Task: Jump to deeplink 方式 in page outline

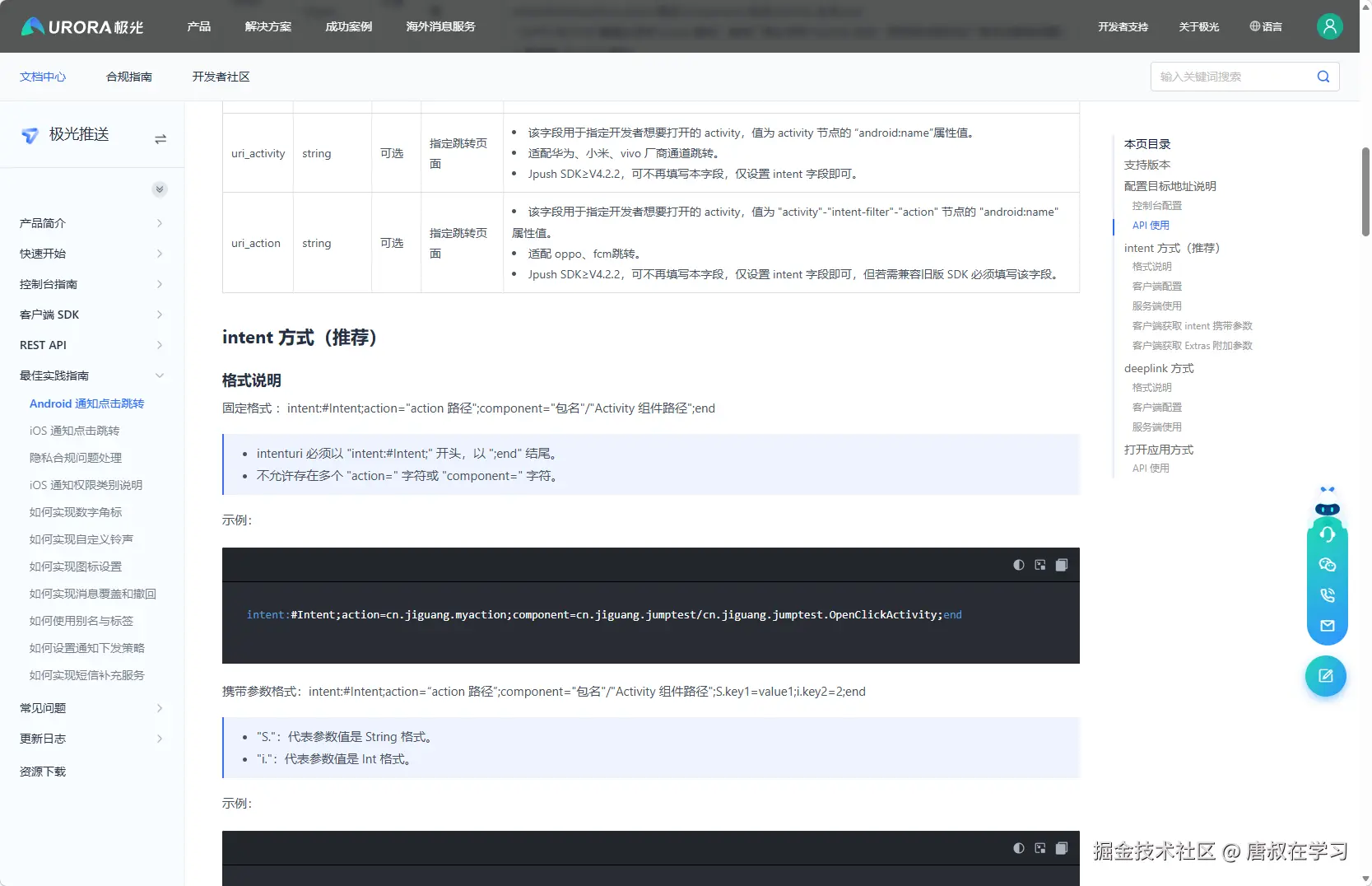Action: coord(1158,368)
